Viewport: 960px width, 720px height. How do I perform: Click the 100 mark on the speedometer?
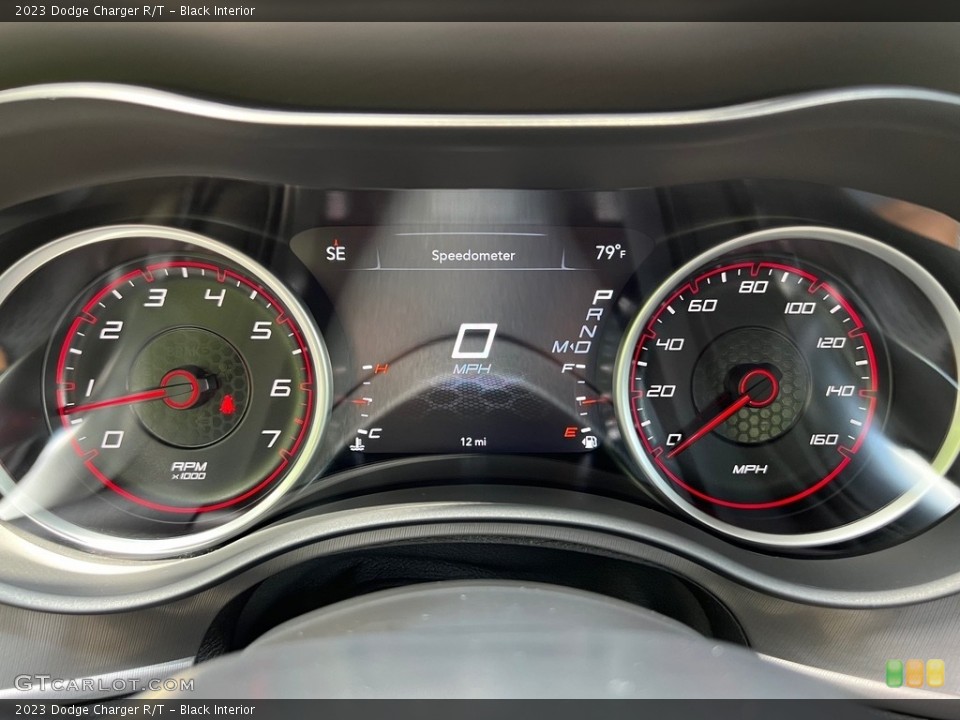pyautogui.click(x=800, y=307)
